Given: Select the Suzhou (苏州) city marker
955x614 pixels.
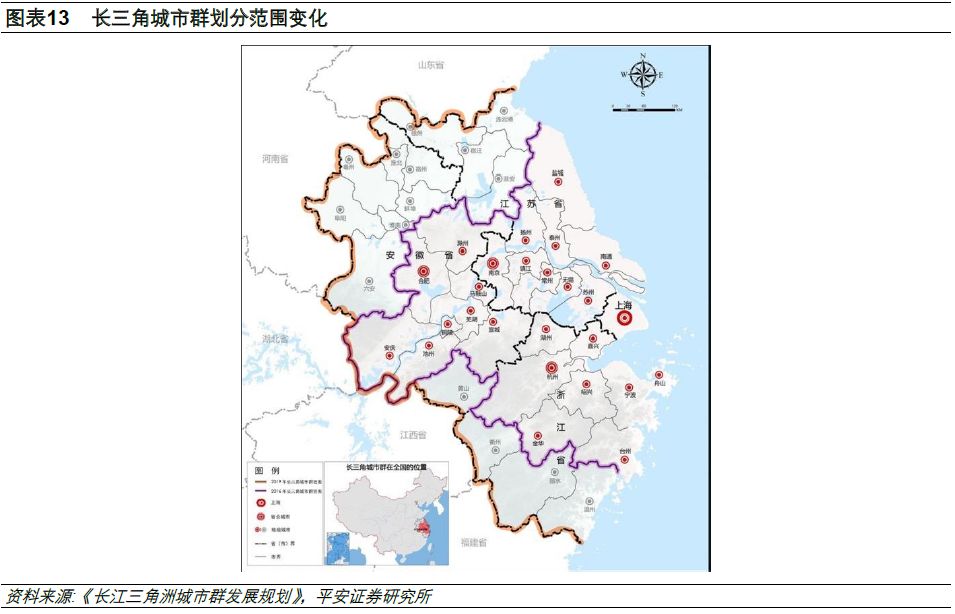Looking at the screenshot, I should pos(587,302).
